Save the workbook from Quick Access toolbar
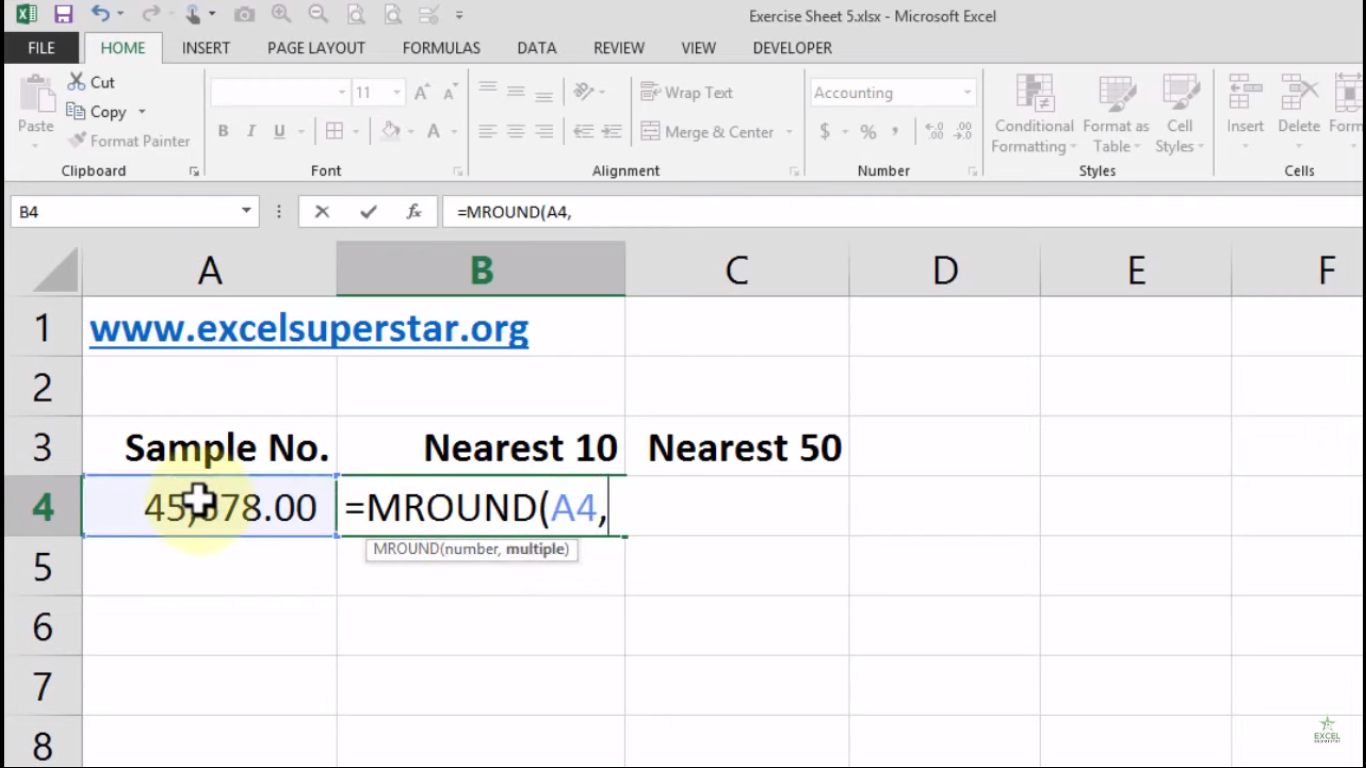1366x768 pixels. (63, 14)
